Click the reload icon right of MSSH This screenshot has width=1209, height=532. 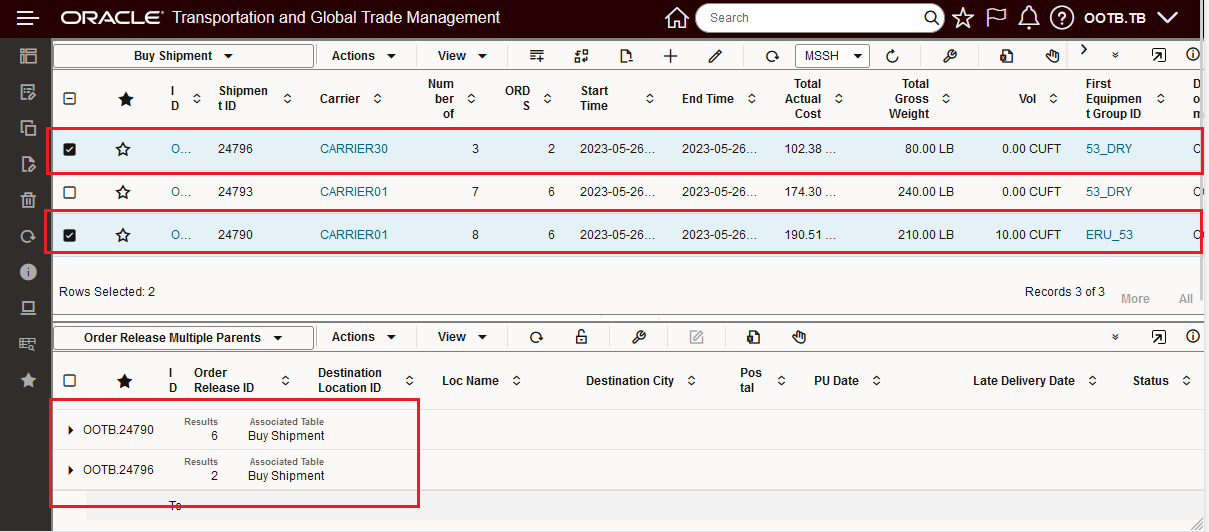pyautogui.click(x=892, y=56)
